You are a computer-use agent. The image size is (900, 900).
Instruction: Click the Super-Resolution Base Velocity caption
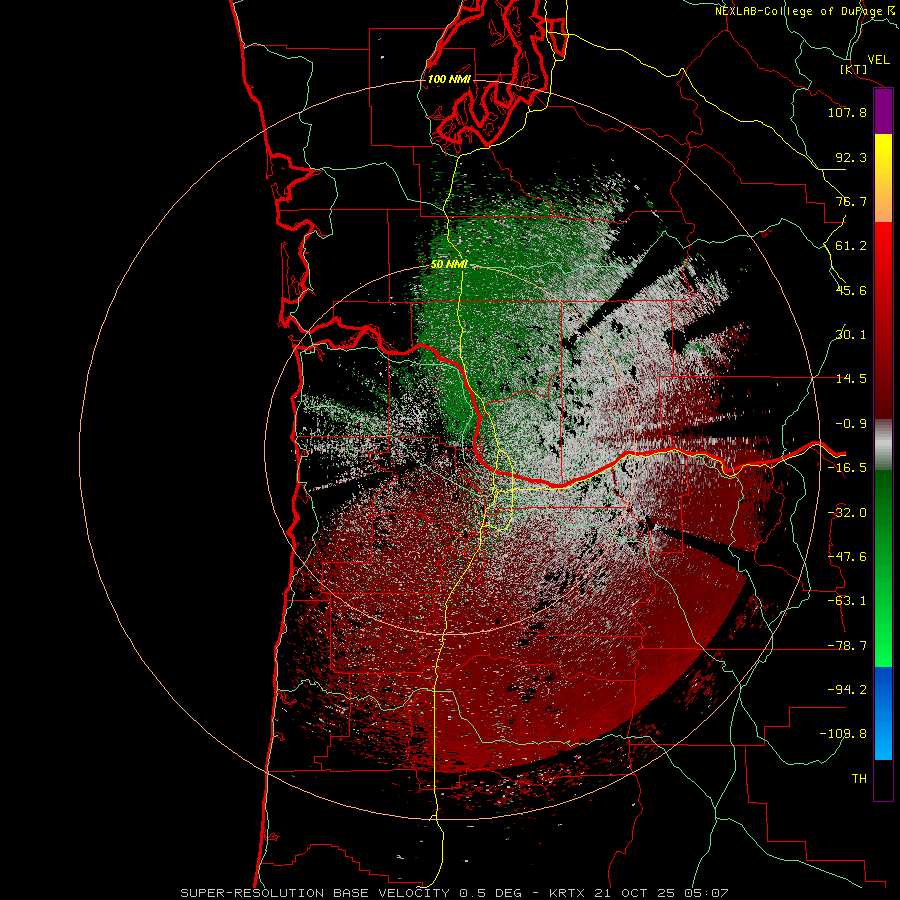[x=454, y=893]
